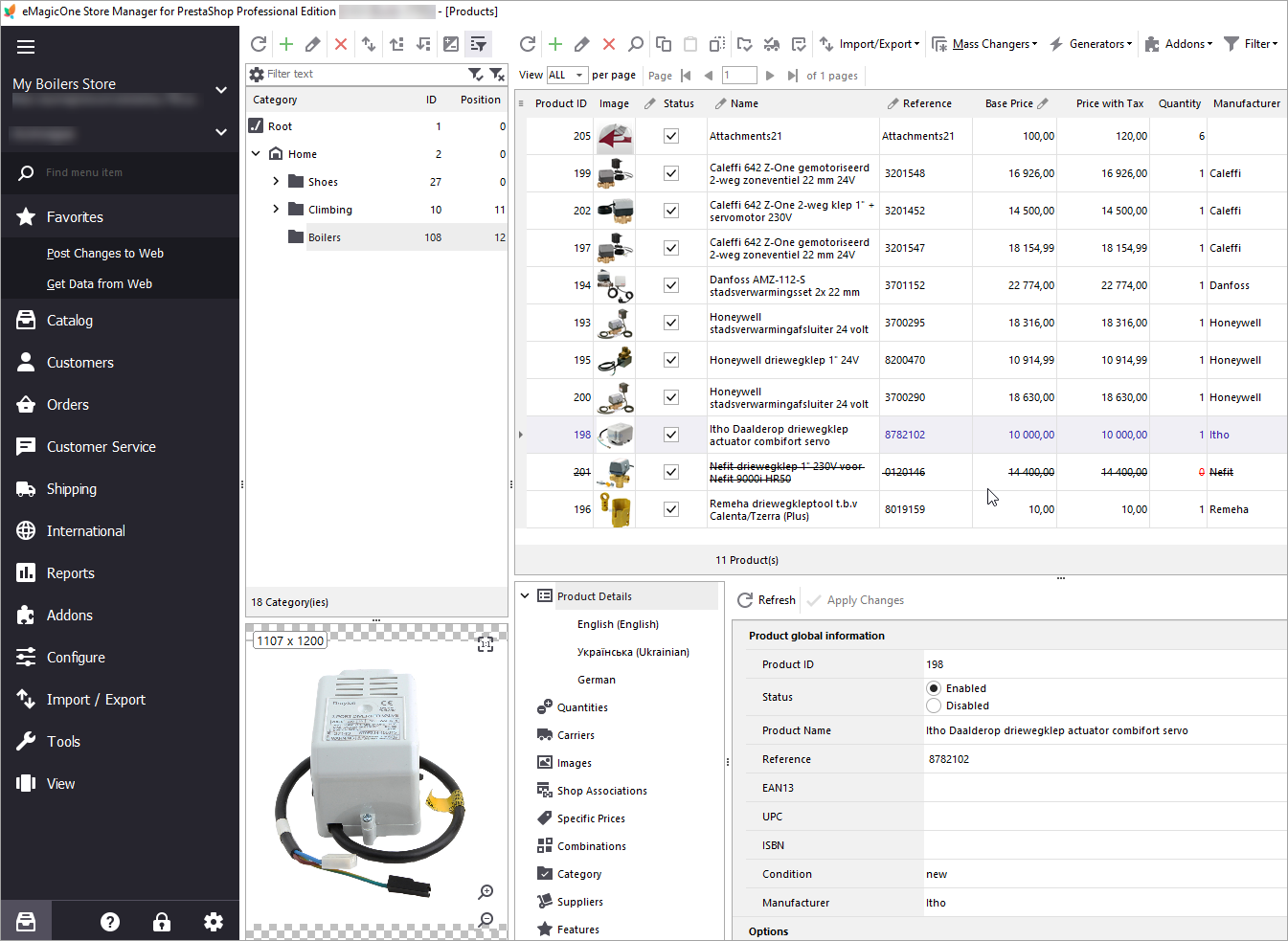Toggle status checkbox for Danfoss AMZ-112-S
This screenshot has height=941, width=1288.
[x=671, y=285]
